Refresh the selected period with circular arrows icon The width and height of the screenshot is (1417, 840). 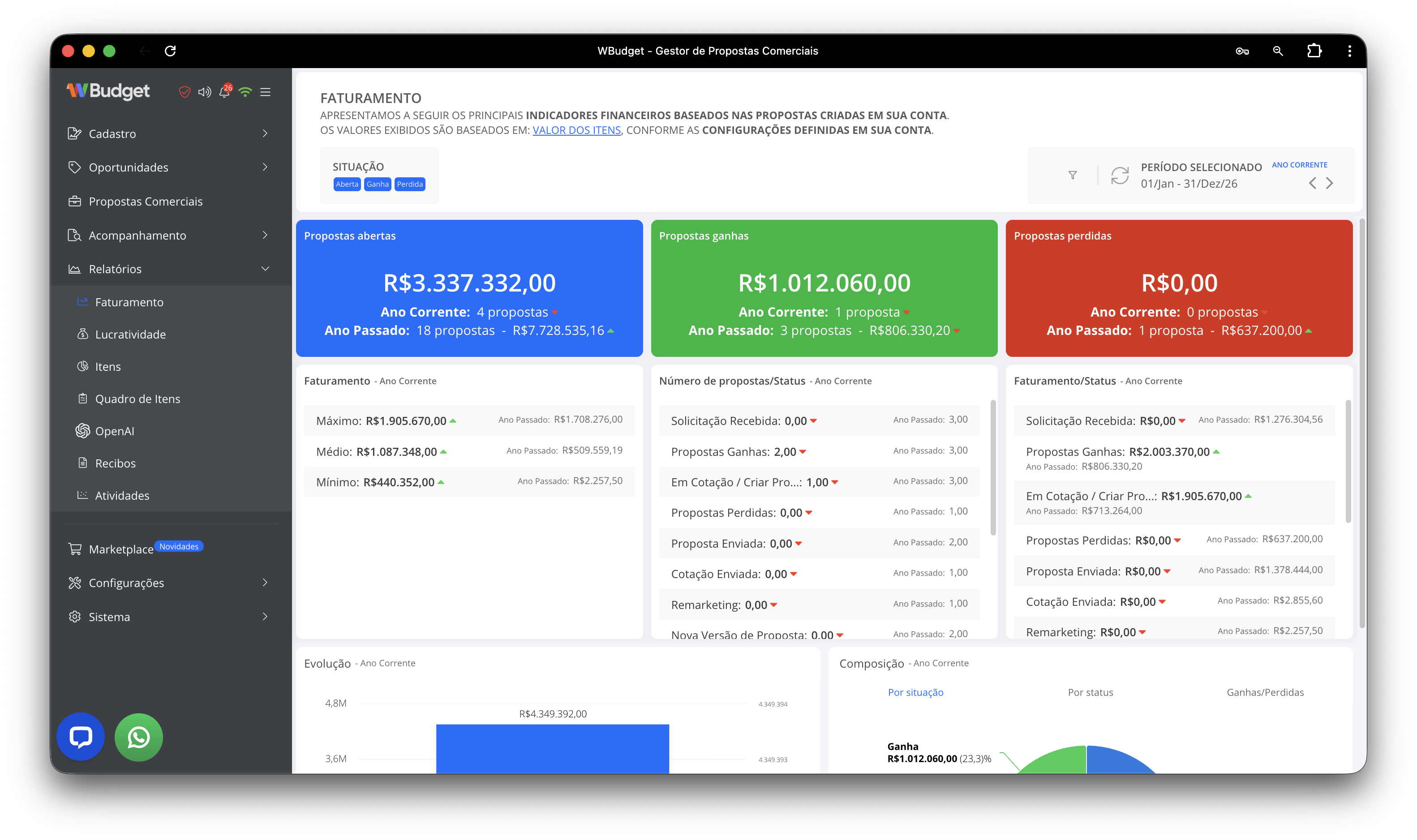[1119, 176]
